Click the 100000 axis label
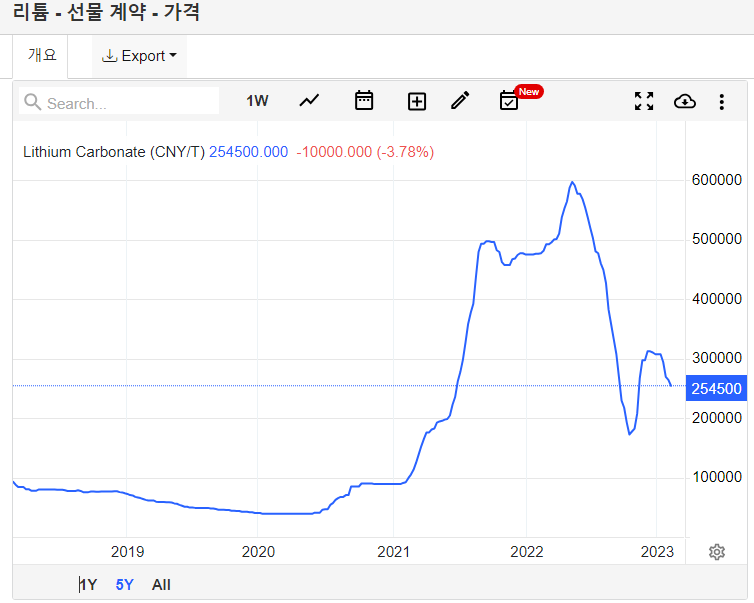The image size is (754, 603). (716, 477)
